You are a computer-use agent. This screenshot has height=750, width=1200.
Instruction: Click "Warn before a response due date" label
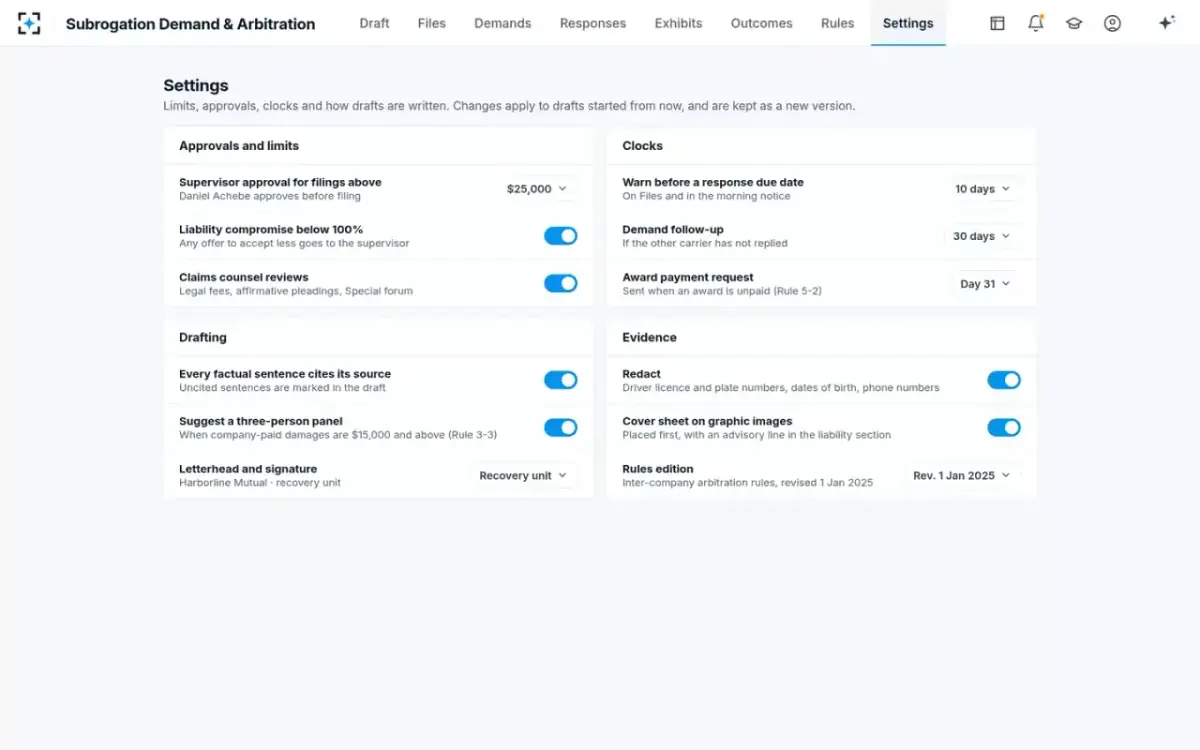[x=713, y=182]
